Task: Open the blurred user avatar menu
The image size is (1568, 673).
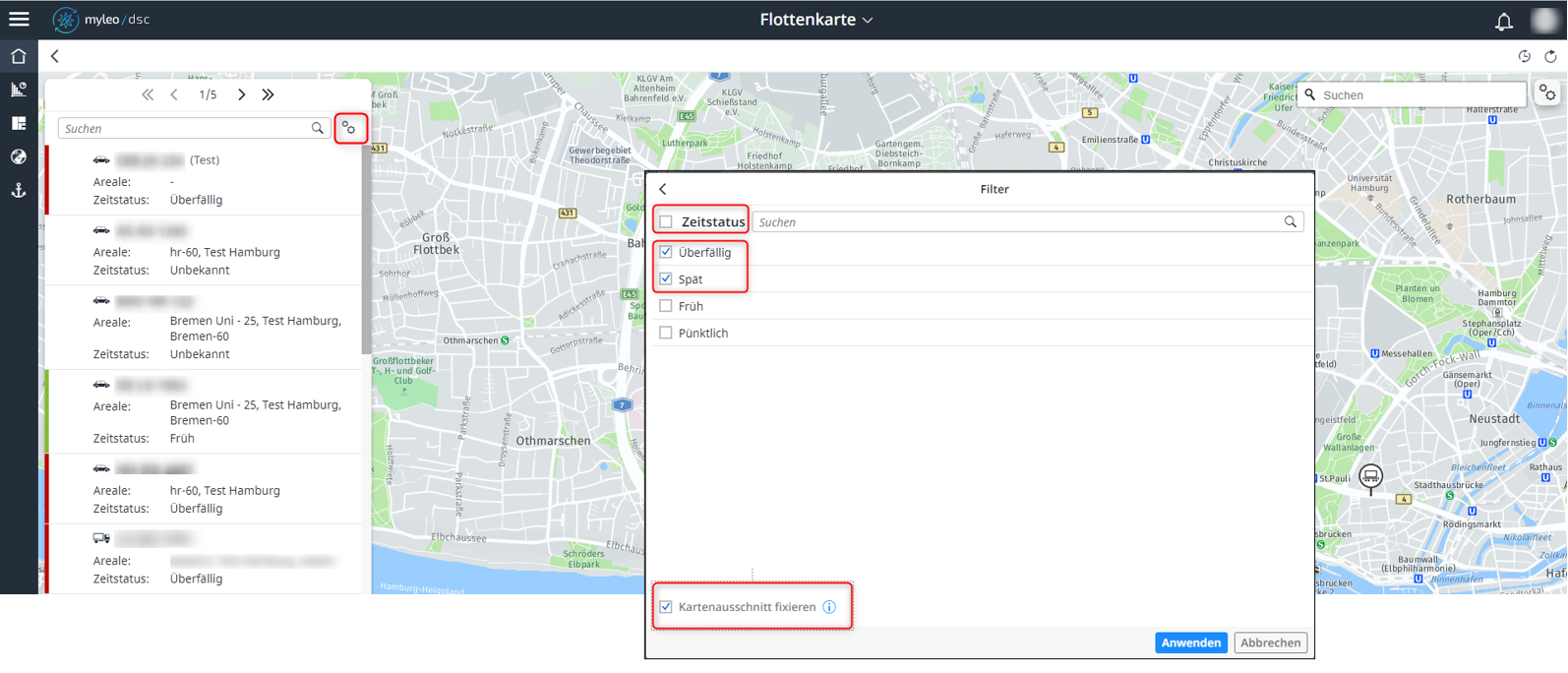Action: click(1545, 20)
